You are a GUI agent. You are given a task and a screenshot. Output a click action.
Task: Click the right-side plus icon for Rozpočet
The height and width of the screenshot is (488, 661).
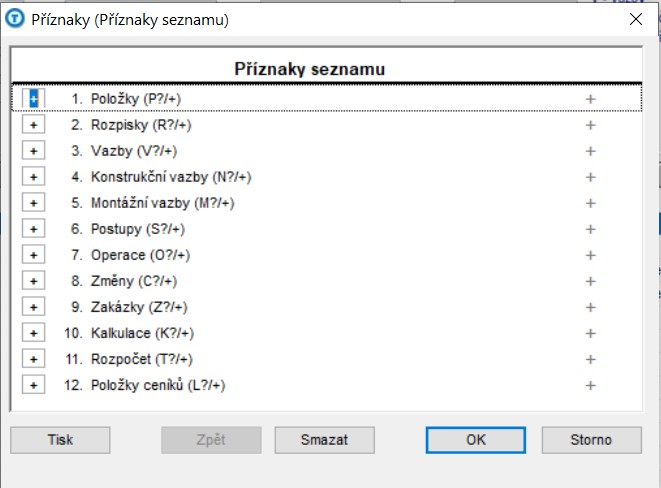tap(590, 359)
